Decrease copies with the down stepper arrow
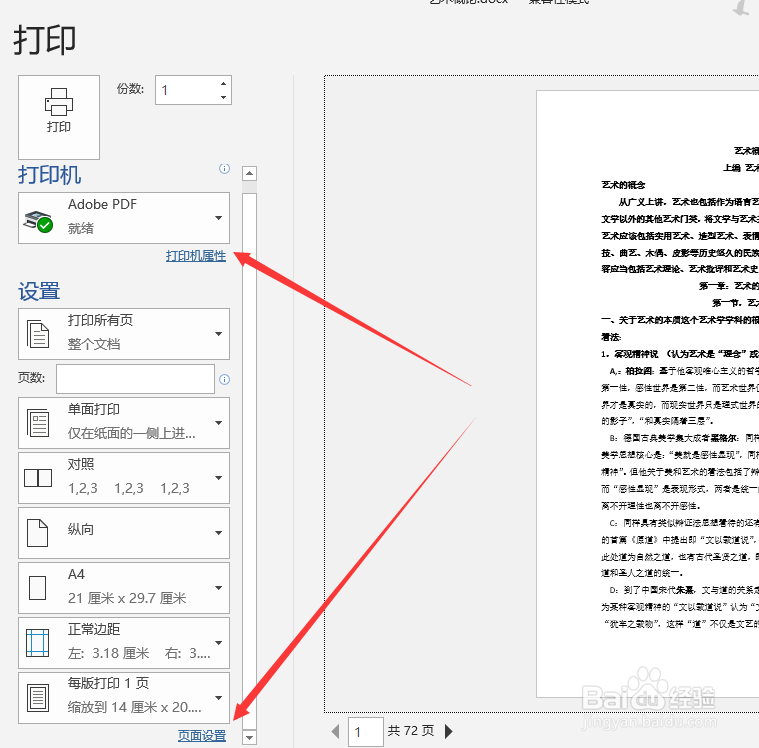The image size is (759, 748). (223, 97)
